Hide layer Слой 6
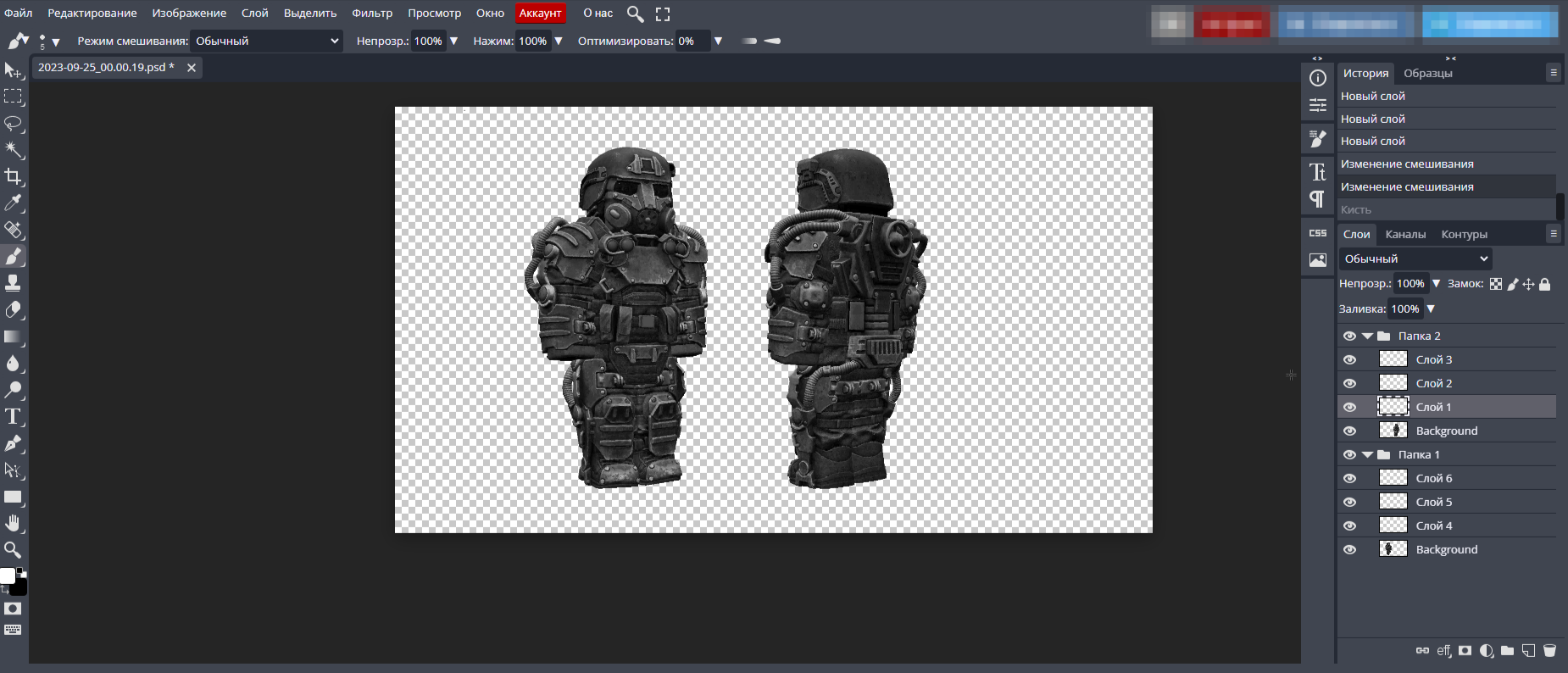The image size is (1568, 673). tap(1349, 478)
